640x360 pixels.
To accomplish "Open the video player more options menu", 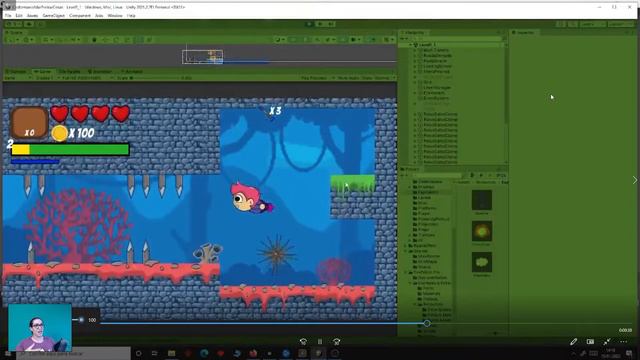I will [624, 342].
